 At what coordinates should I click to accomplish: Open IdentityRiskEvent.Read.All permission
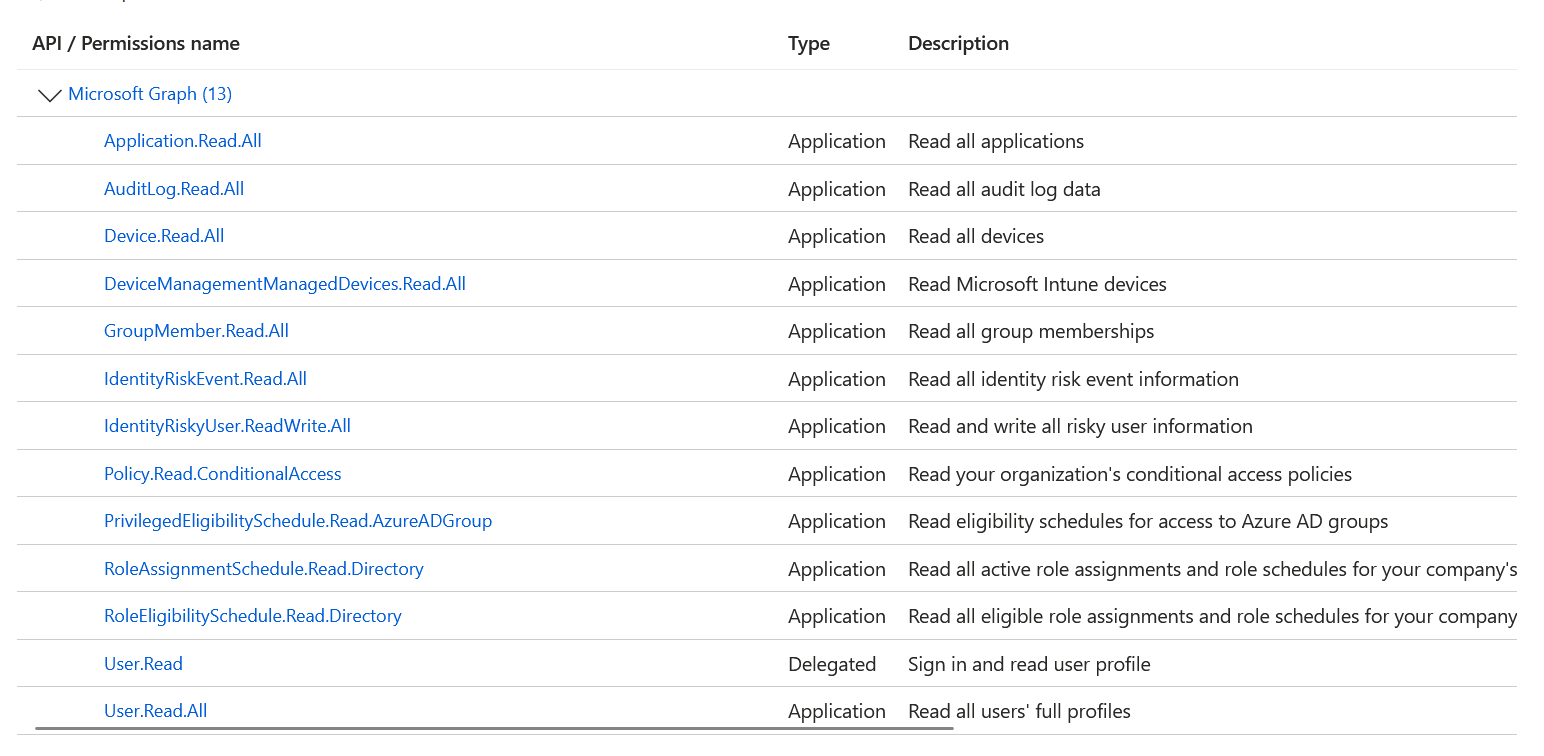(205, 379)
